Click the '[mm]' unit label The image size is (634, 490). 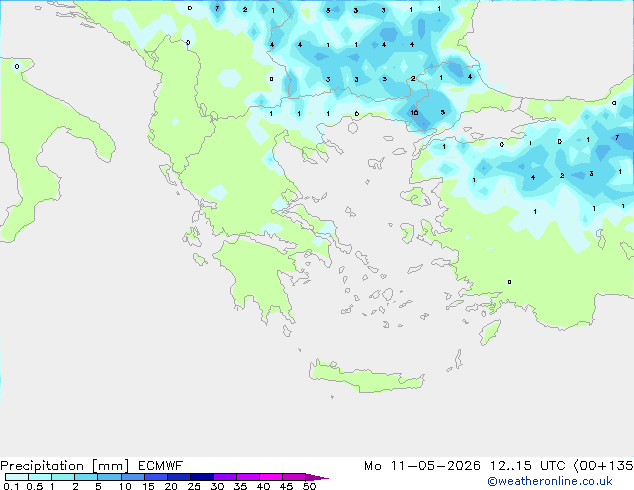coord(110,466)
